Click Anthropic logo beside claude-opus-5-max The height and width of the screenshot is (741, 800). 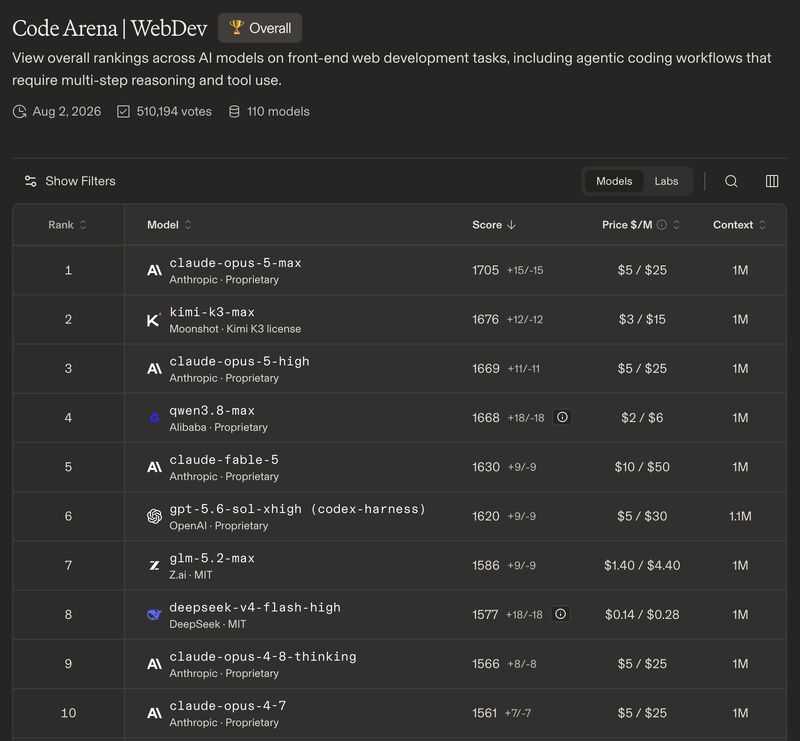[x=155, y=270]
